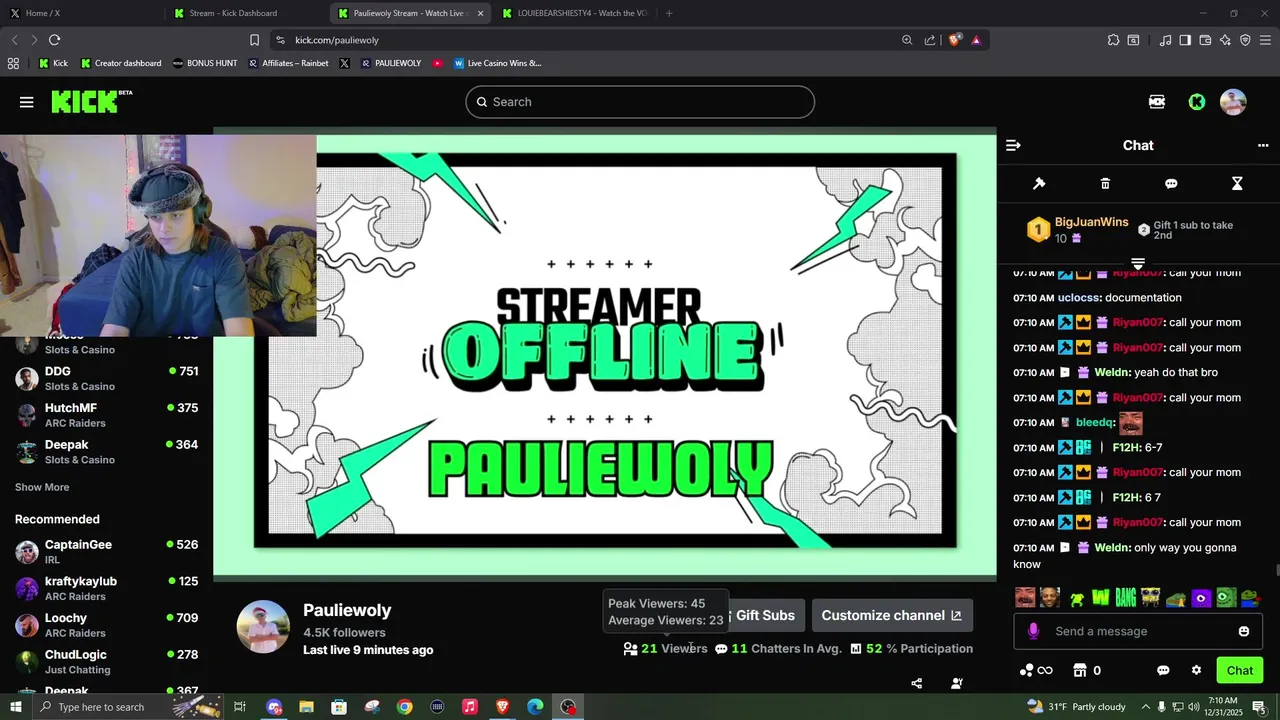Insert the BANG emote from quick emotes
Viewport: 1280px width, 720px height.
click(1126, 598)
